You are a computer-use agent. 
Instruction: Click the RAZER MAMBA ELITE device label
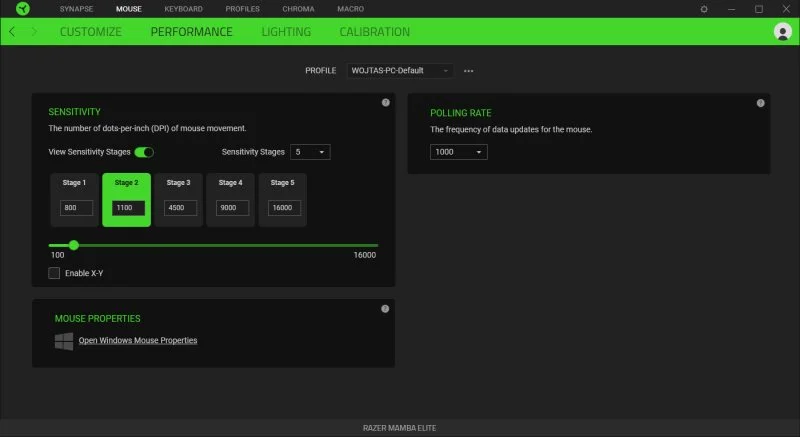click(x=399, y=428)
